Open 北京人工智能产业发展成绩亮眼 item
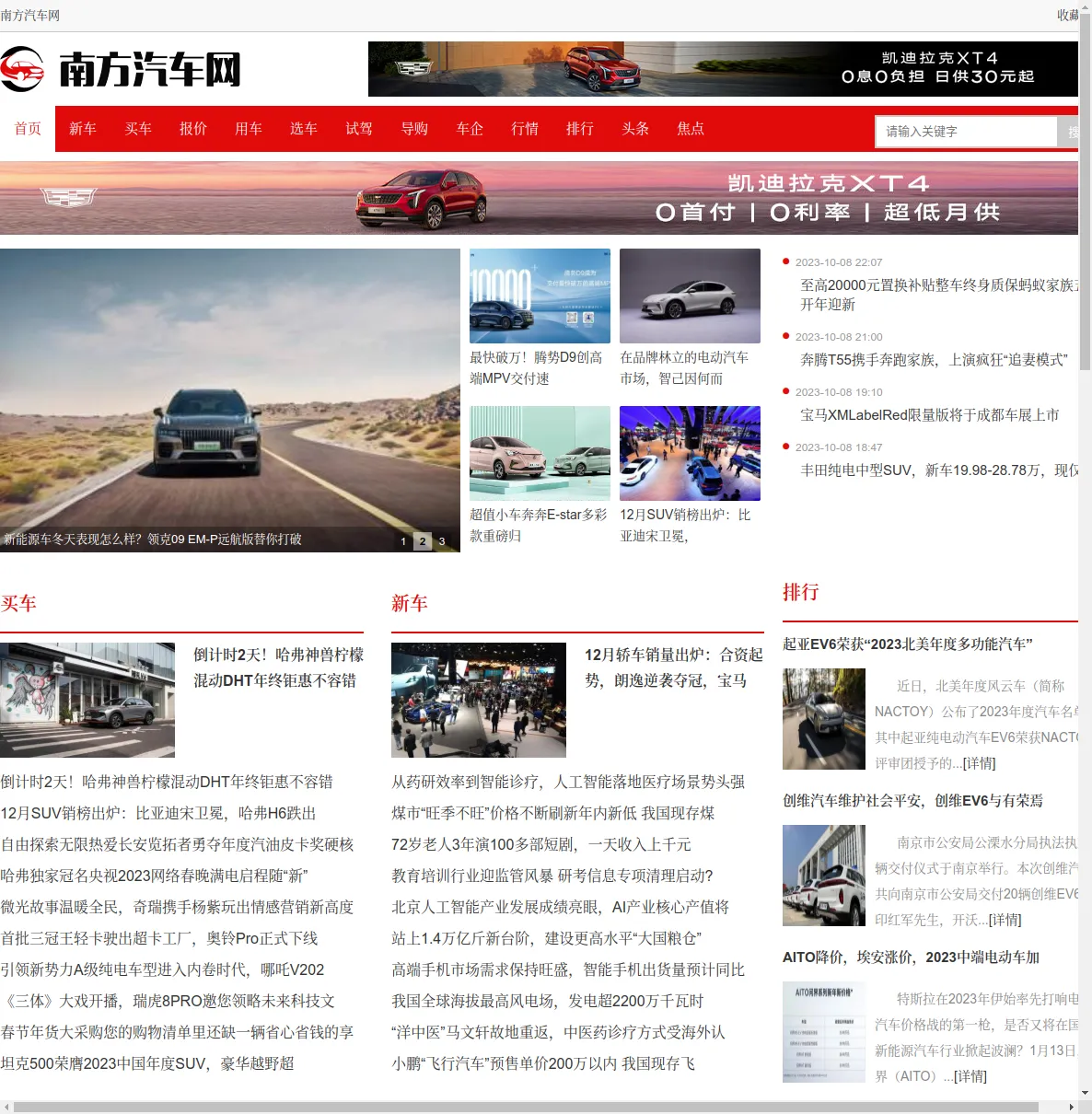The image size is (1092, 1114). (x=561, y=907)
